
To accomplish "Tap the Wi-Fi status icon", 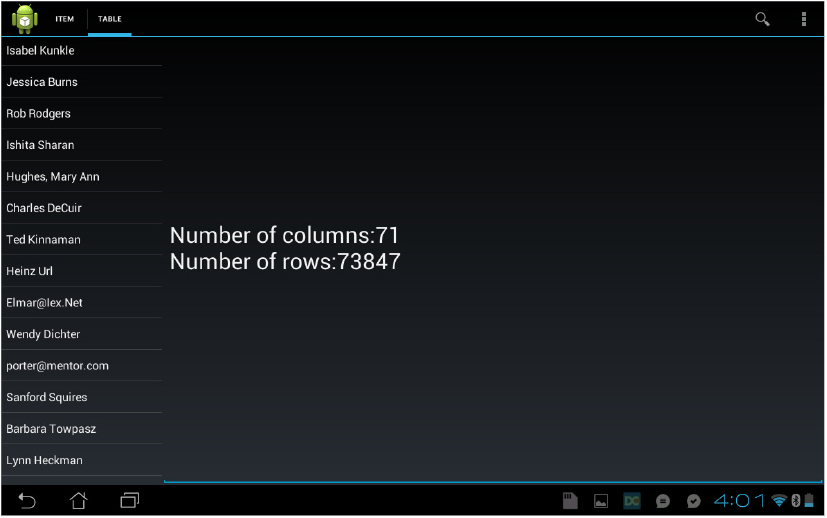I will [x=779, y=501].
